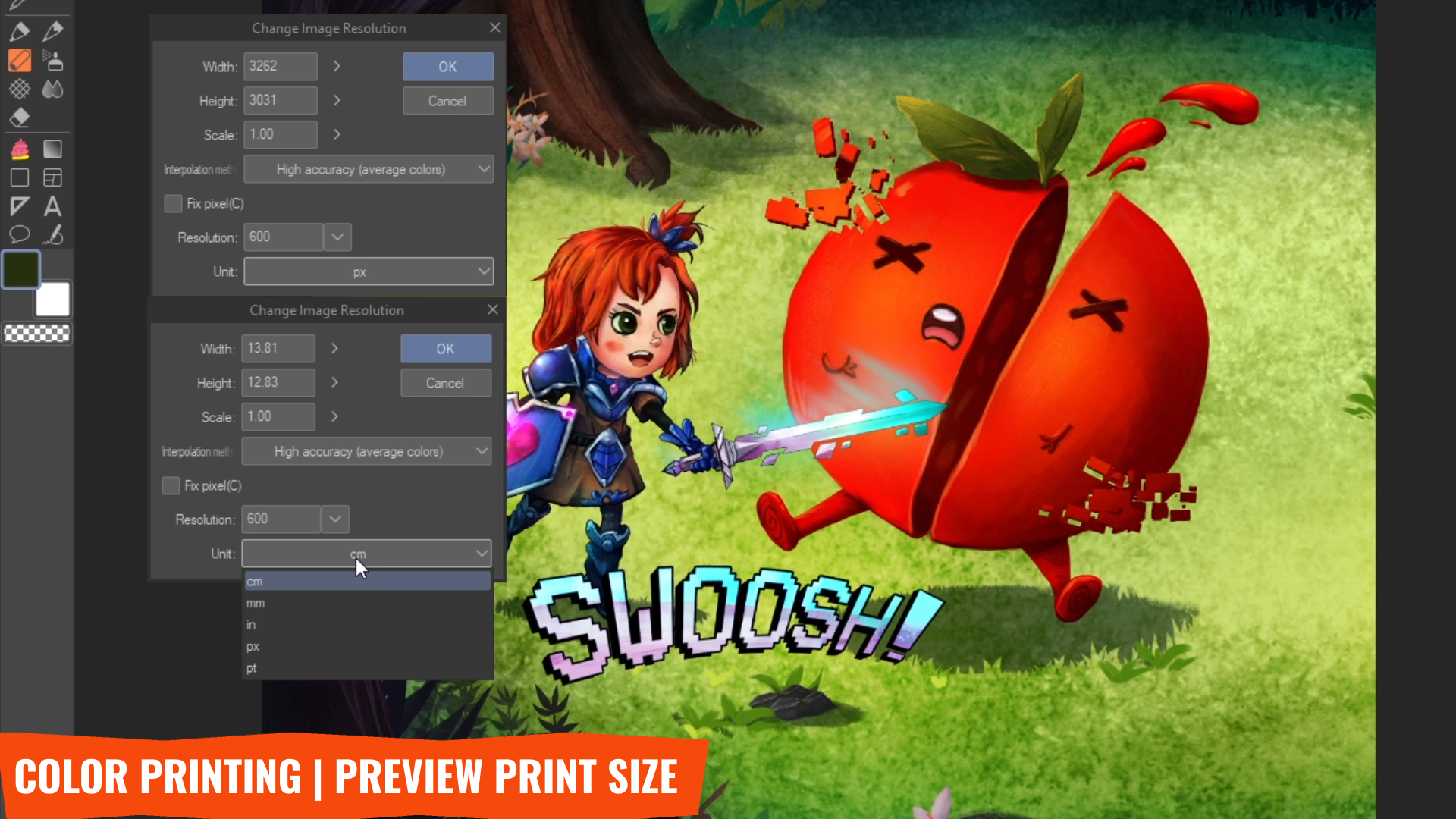The width and height of the screenshot is (1456, 819).
Task: Click Scale field in bottom dialog
Action: 278,416
